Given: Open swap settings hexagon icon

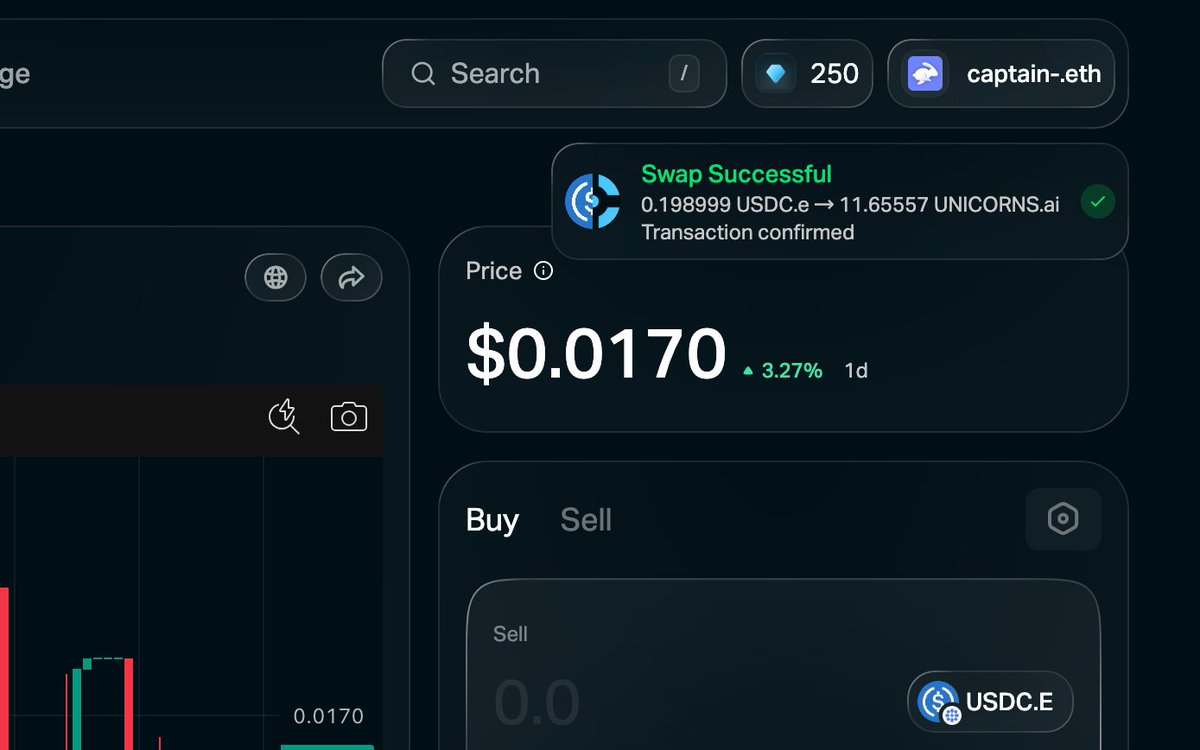Looking at the screenshot, I should [1063, 519].
